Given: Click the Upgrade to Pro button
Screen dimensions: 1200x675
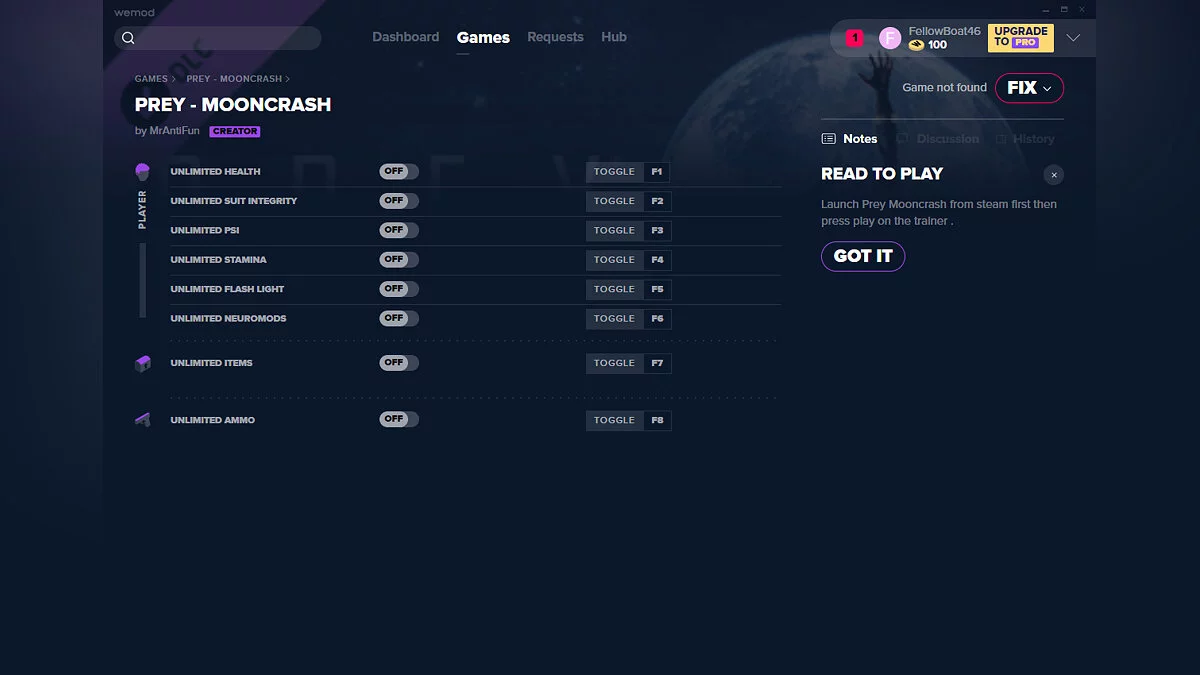Looking at the screenshot, I should [1020, 38].
